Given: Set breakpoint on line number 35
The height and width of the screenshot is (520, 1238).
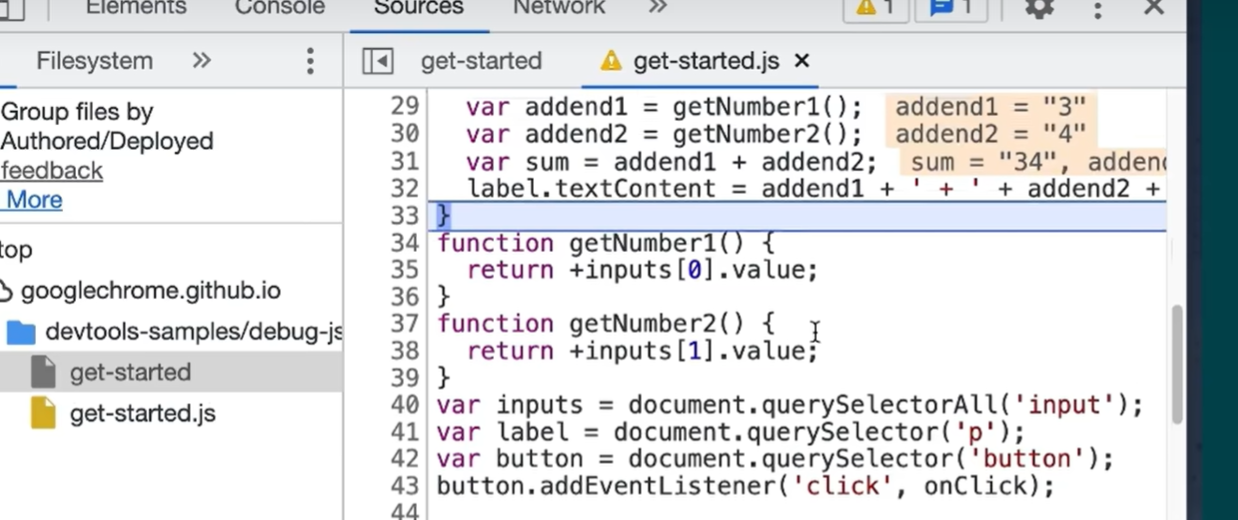Looking at the screenshot, I should (x=404, y=270).
